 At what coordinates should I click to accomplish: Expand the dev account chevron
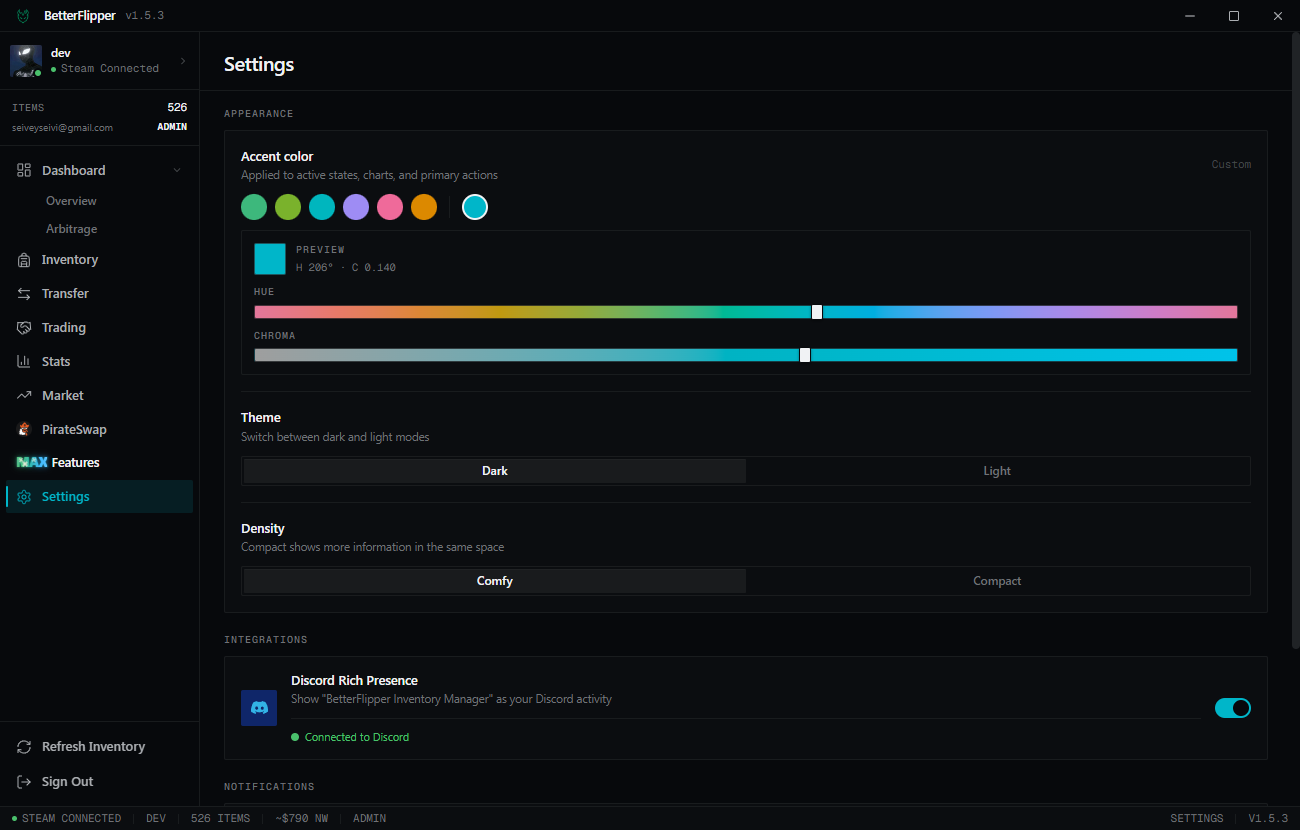point(183,61)
